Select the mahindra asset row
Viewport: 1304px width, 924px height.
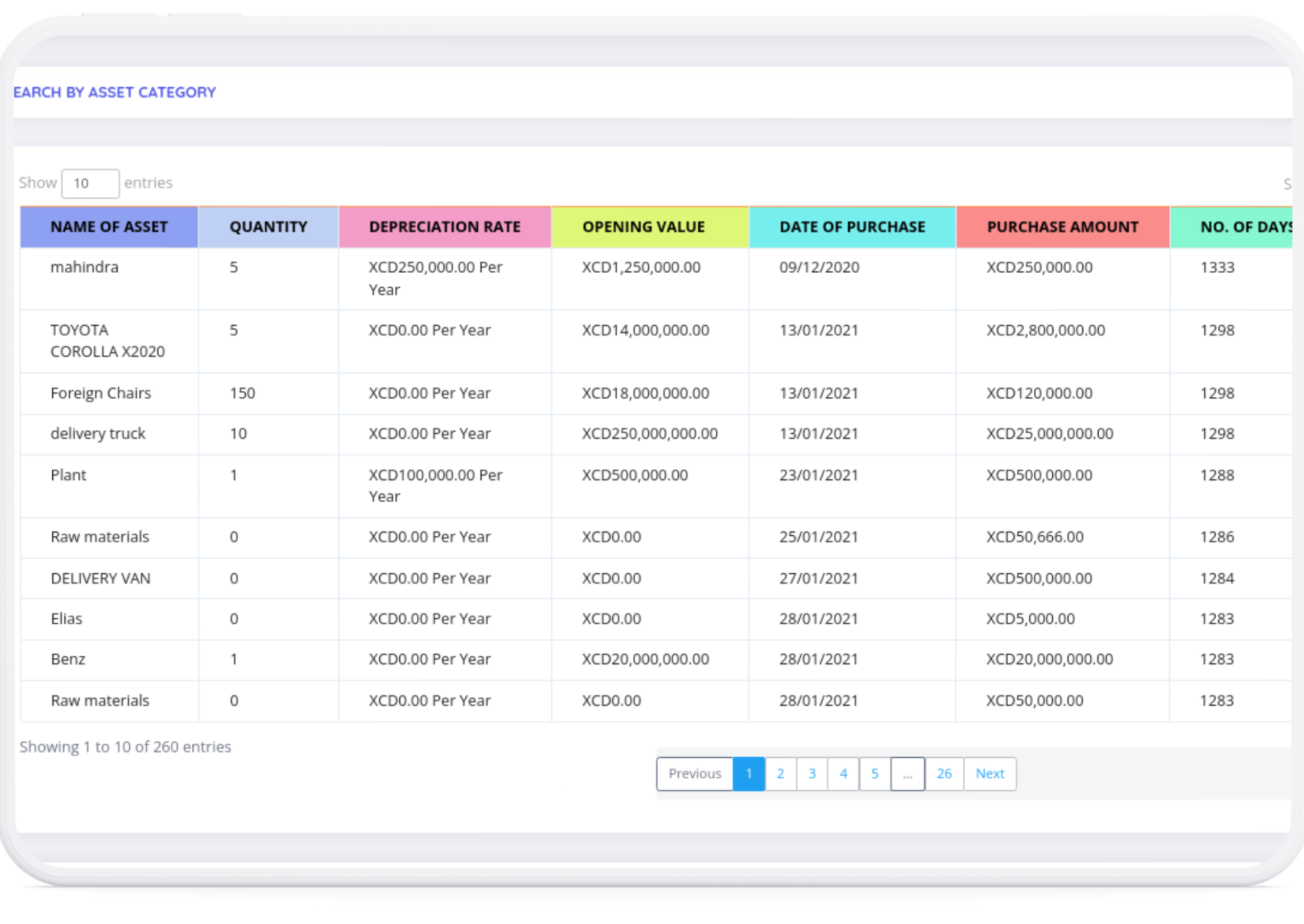point(84,267)
